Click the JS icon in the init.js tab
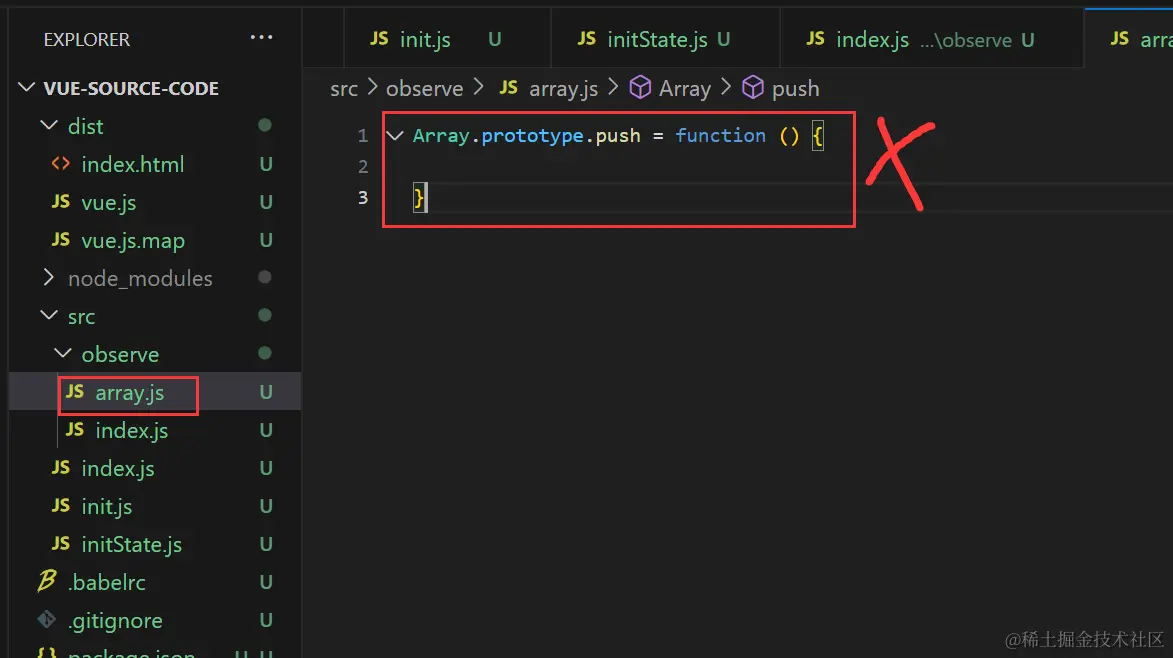 tap(379, 39)
